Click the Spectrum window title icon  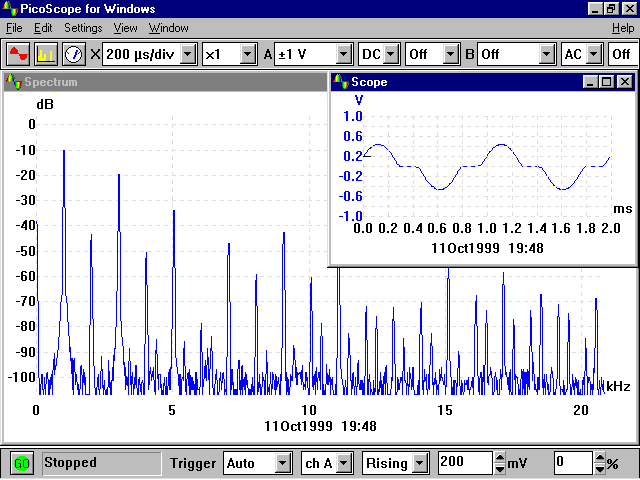(x=14, y=82)
